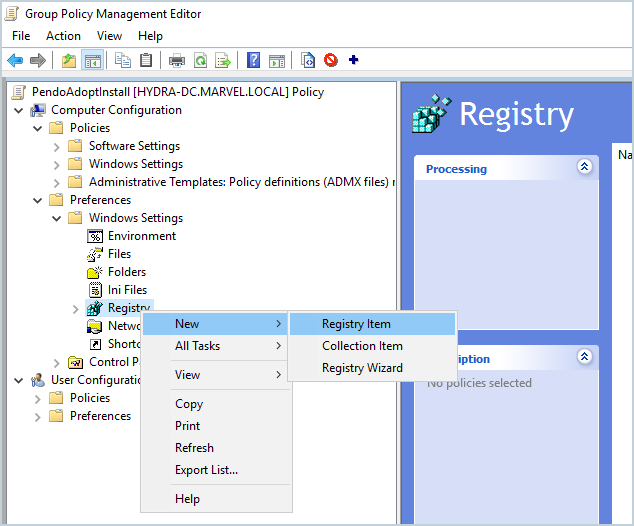The height and width of the screenshot is (526, 634).
Task: Click the Registry cubes tree icon
Action: (x=95, y=308)
